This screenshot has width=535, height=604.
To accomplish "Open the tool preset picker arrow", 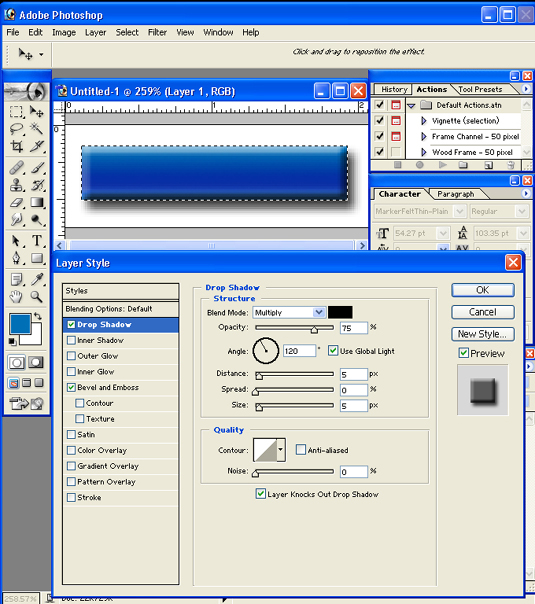I will click(41, 54).
